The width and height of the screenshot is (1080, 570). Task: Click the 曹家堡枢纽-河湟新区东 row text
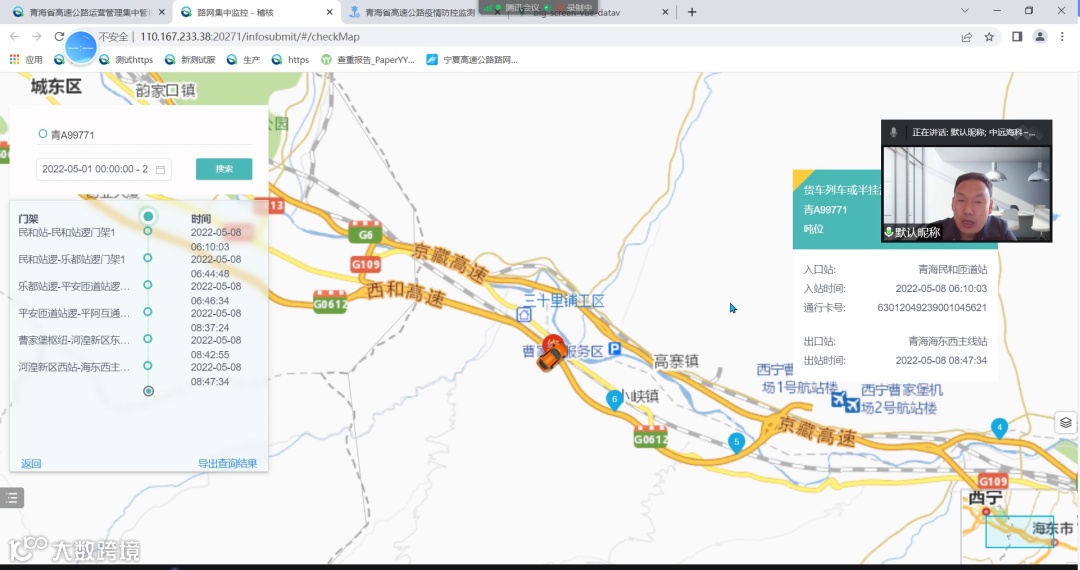point(74,340)
